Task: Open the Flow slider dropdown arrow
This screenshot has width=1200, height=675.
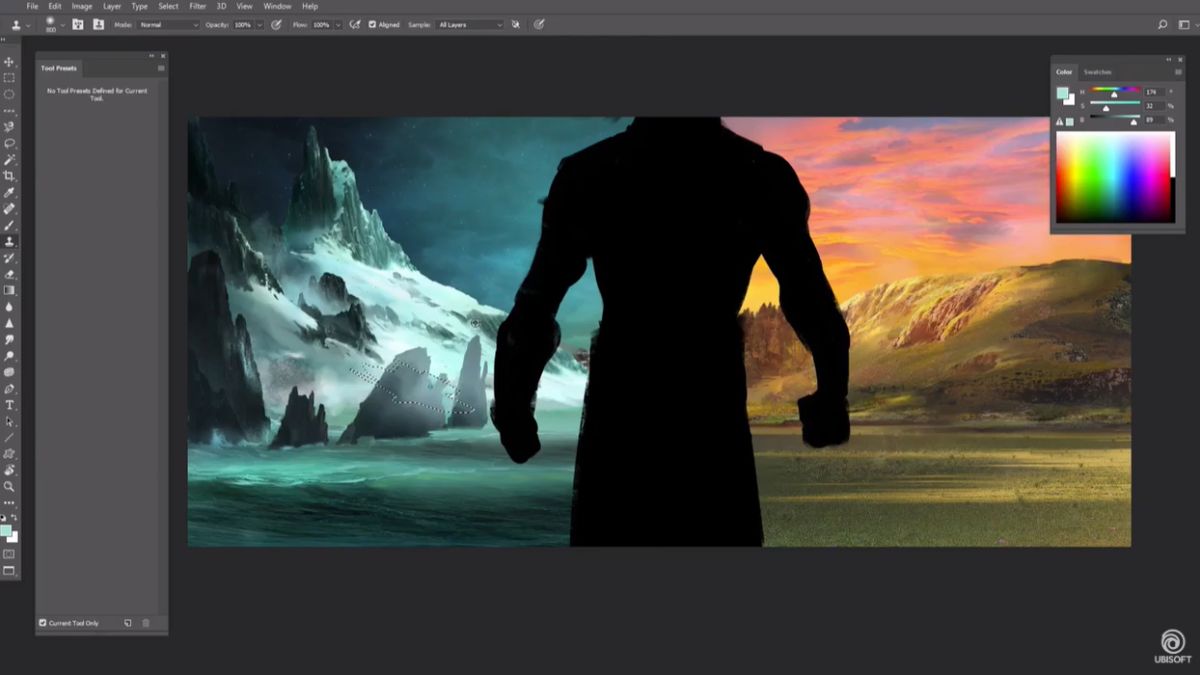Action: click(338, 24)
